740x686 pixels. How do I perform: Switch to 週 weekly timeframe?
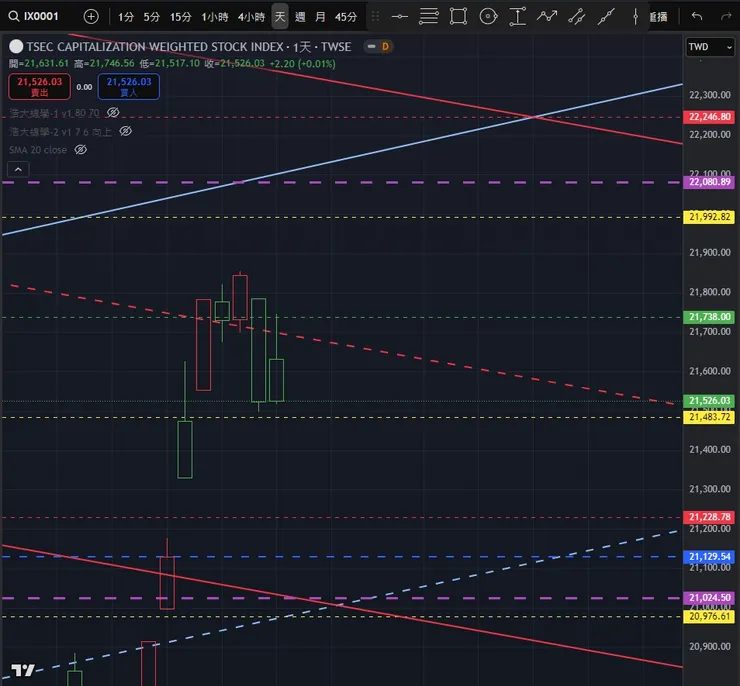pyautogui.click(x=300, y=17)
